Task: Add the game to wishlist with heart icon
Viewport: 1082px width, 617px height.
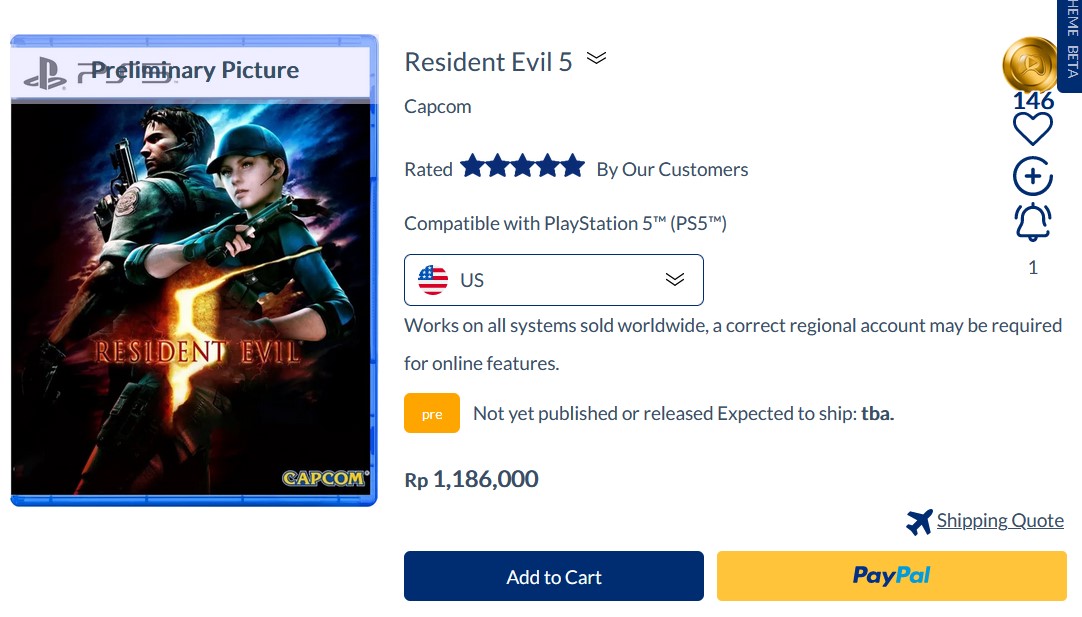Action: 1032,129
